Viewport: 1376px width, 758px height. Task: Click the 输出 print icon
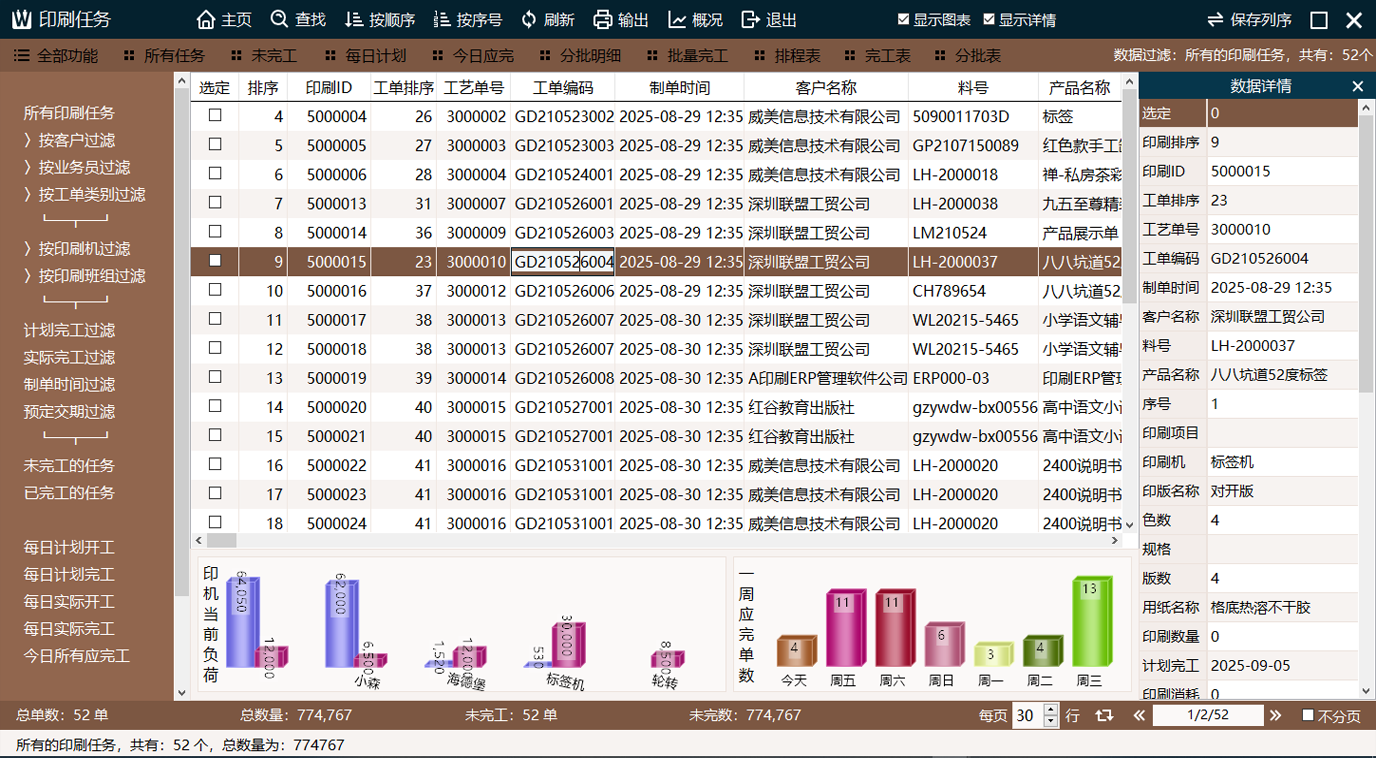(602, 20)
